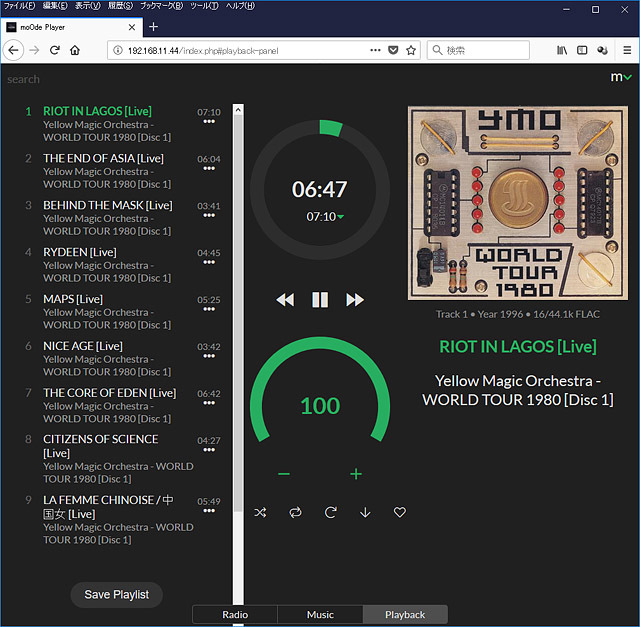Click the YMO World Tour 1980 album cover
Screen dimensions: 640x627
(x=518, y=203)
